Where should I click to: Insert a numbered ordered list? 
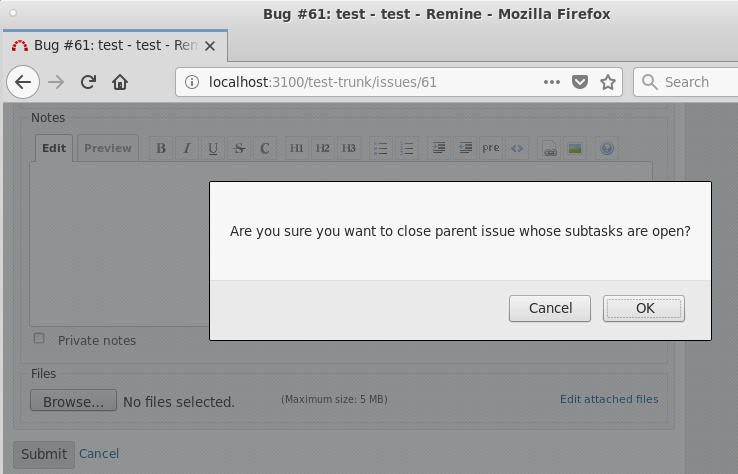click(x=406, y=148)
